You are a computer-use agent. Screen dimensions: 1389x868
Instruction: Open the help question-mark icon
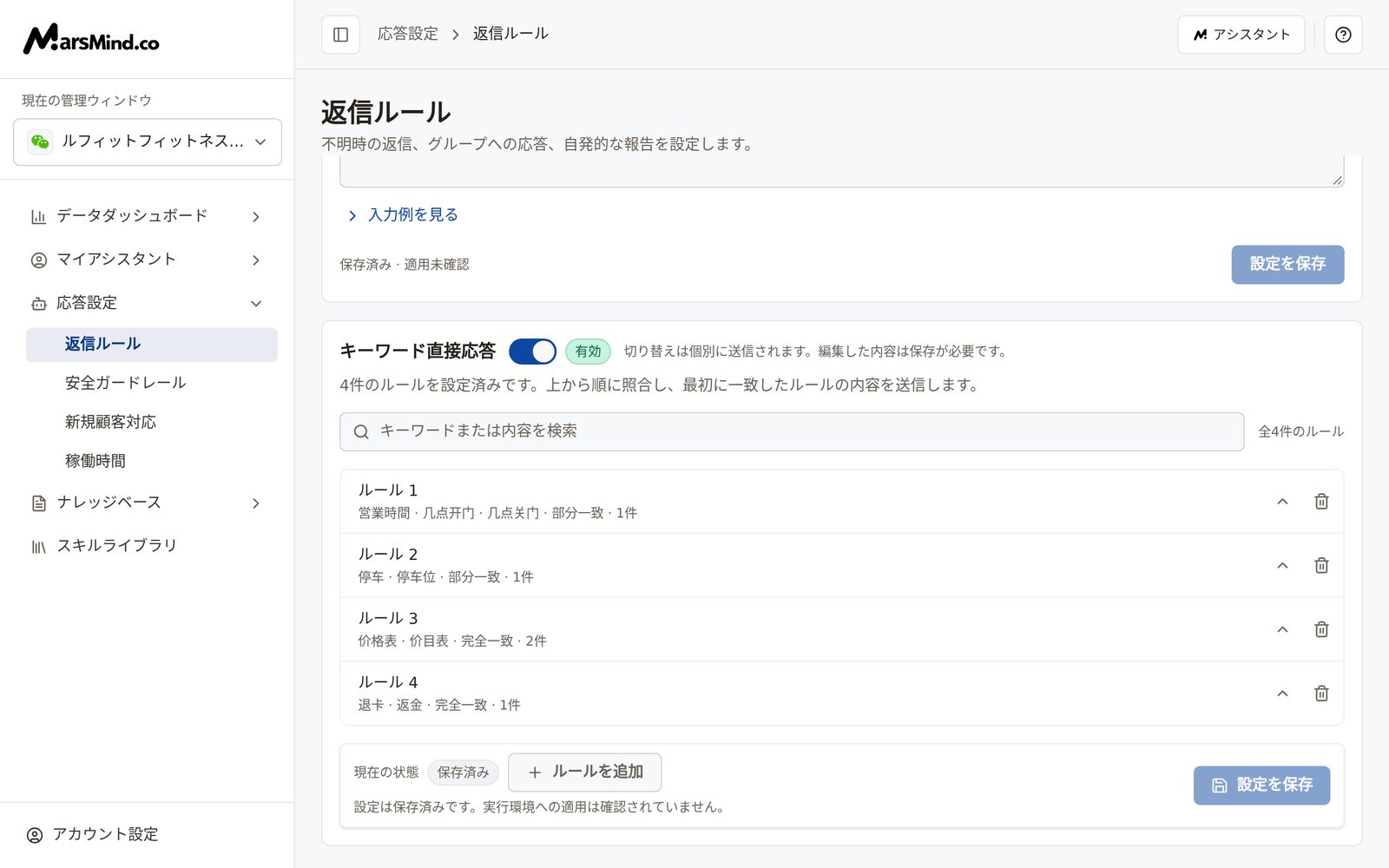pos(1343,35)
